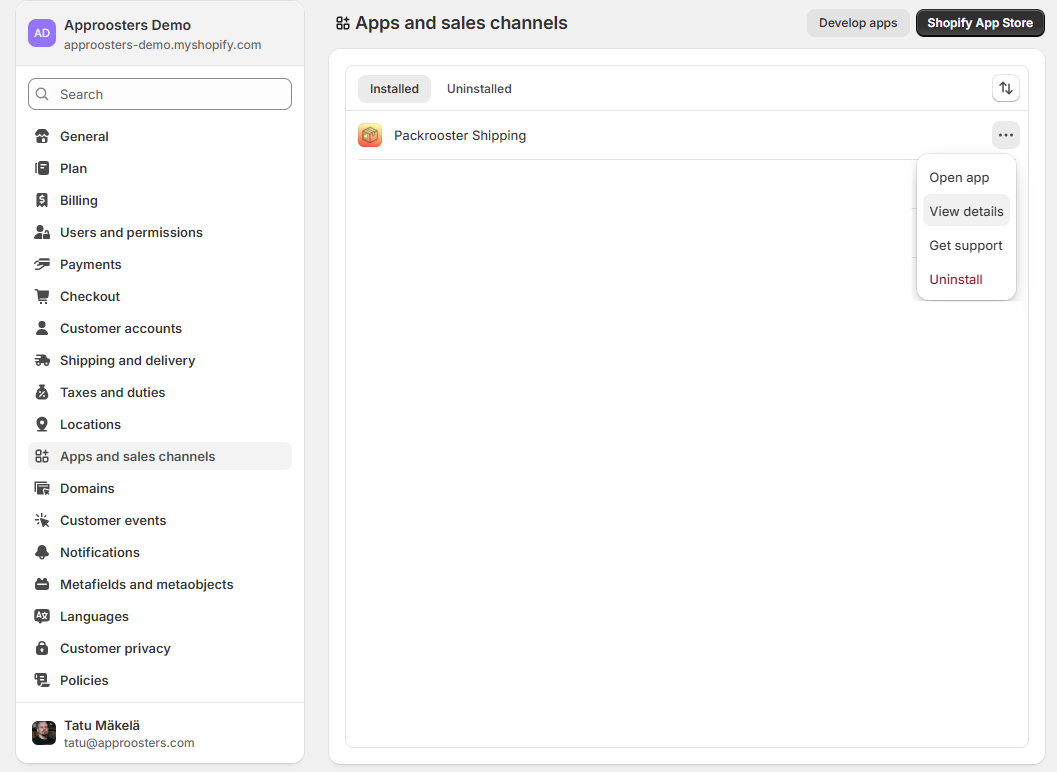Click the Customer privacy lock icon
This screenshot has width=1057, height=772.
tap(42, 648)
